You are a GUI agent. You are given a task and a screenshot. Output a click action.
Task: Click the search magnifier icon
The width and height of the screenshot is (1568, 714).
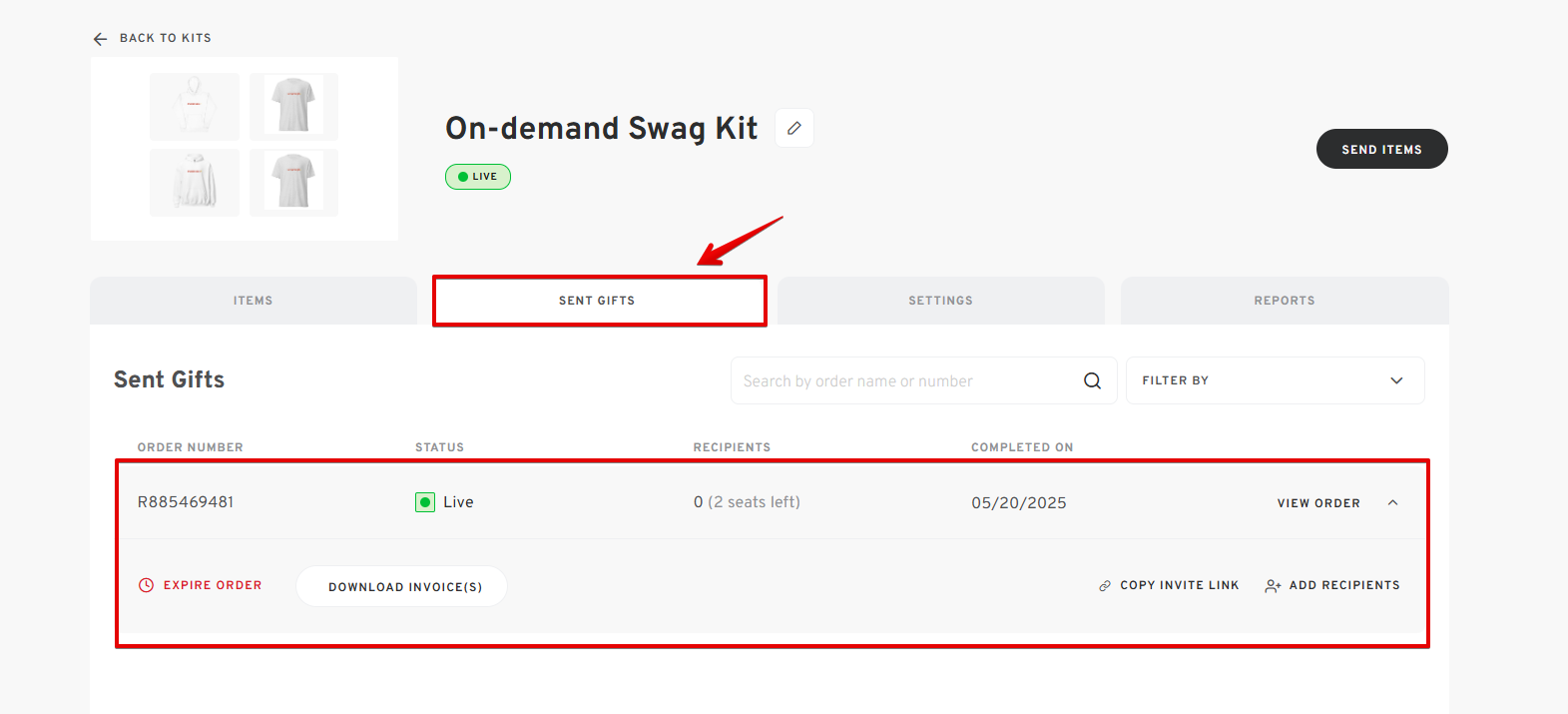click(x=1093, y=380)
